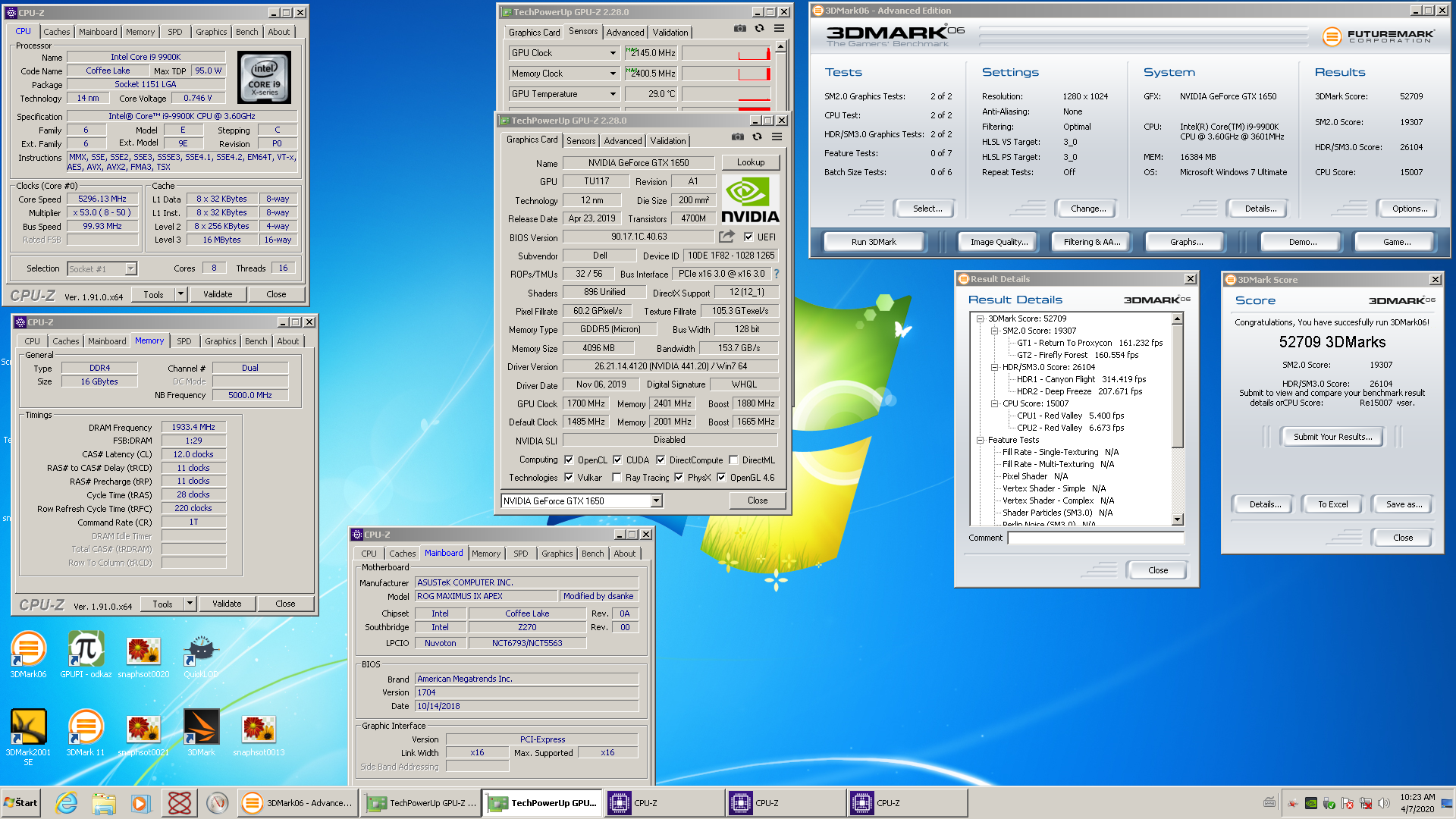
Task: Open the Memory Clock sensor dropdown
Action: pos(613,74)
